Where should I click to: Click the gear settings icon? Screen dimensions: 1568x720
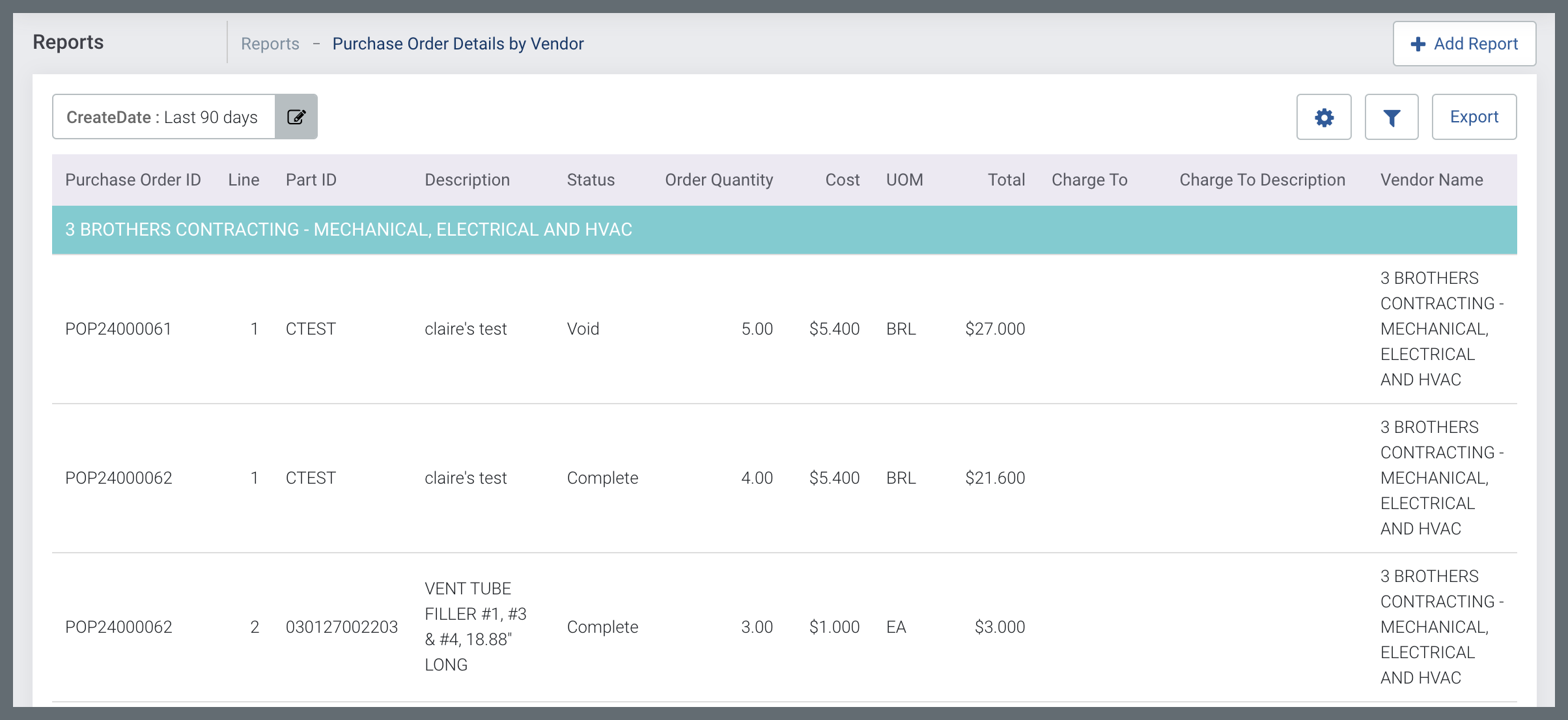point(1324,117)
